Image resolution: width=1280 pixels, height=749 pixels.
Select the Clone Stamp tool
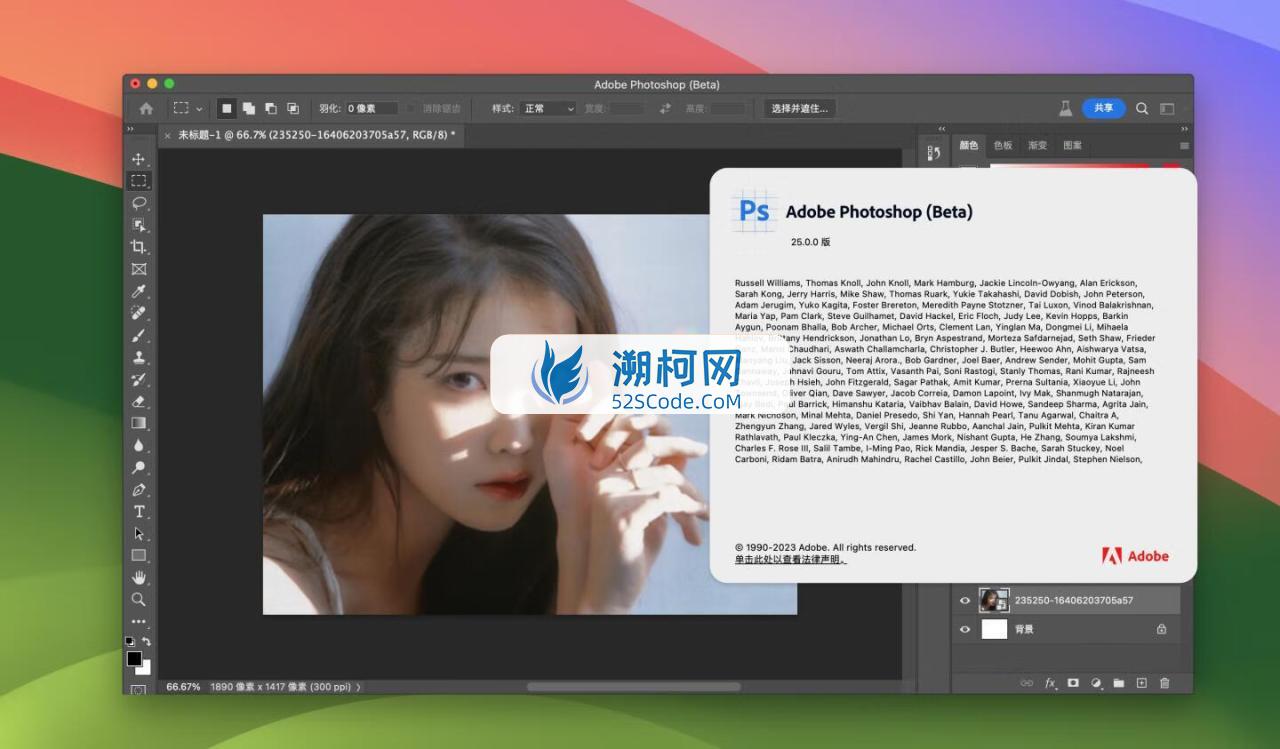(139, 357)
